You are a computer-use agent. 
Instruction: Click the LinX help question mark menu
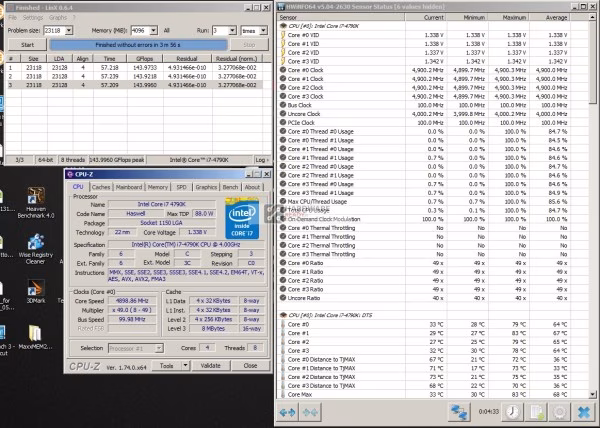(x=74, y=18)
